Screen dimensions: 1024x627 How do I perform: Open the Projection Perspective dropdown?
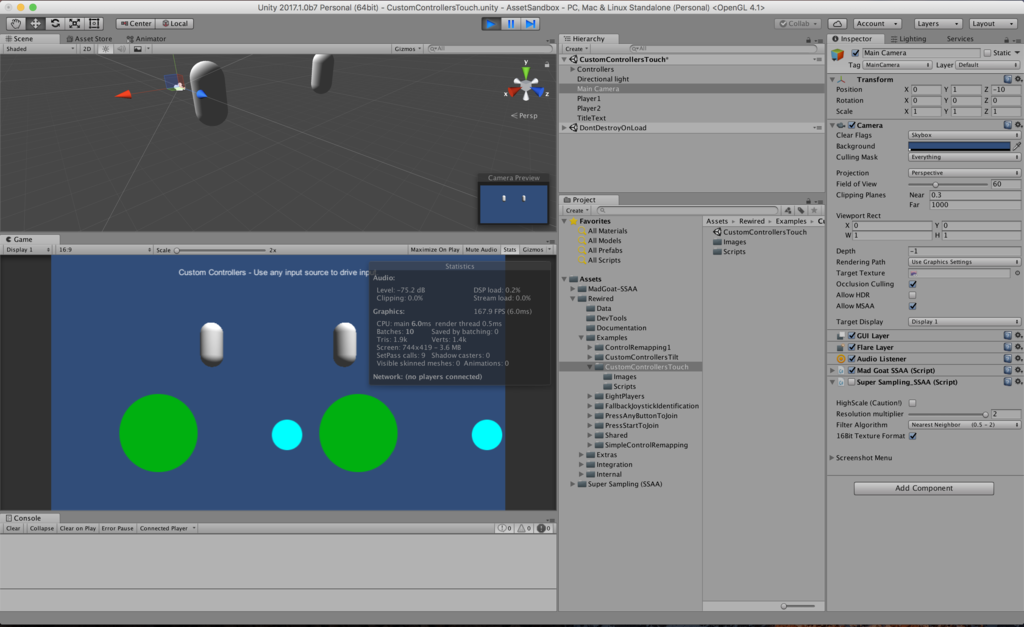964,173
